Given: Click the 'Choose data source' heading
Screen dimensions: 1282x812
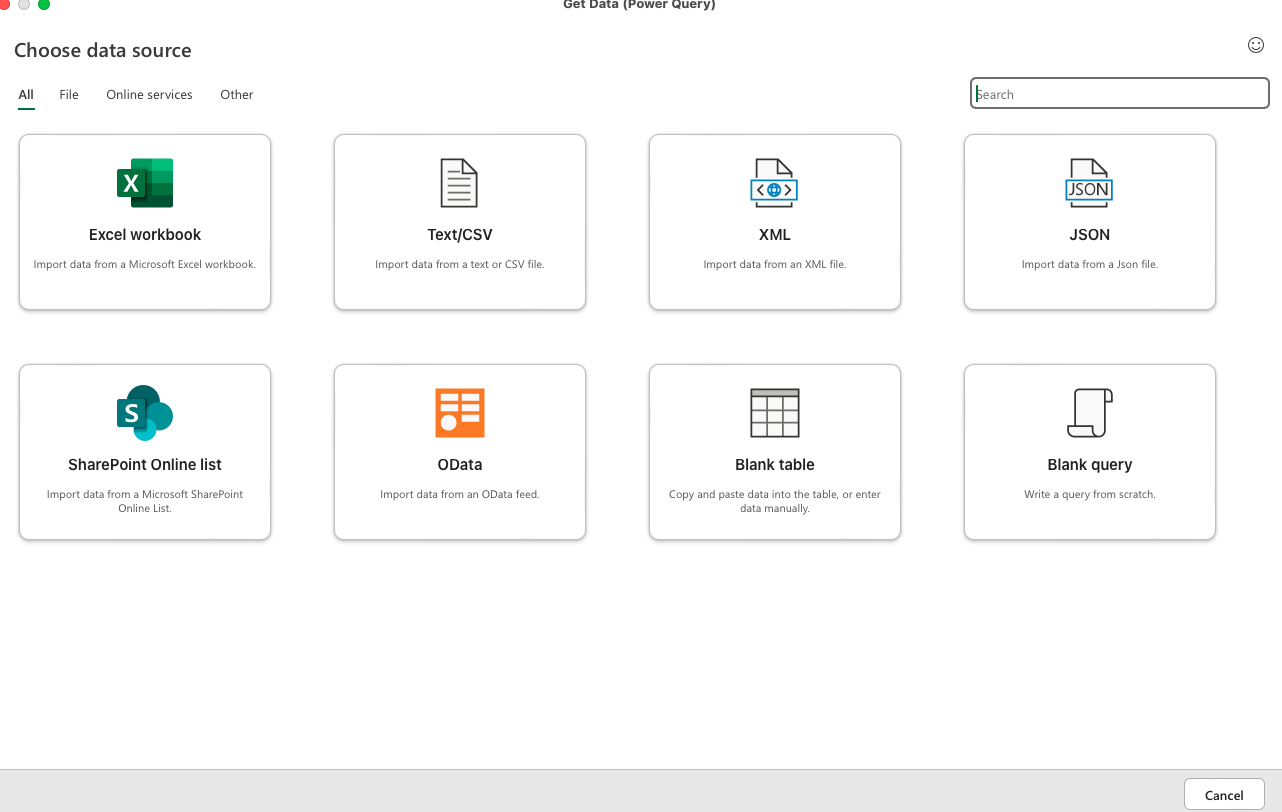Looking at the screenshot, I should (x=103, y=50).
